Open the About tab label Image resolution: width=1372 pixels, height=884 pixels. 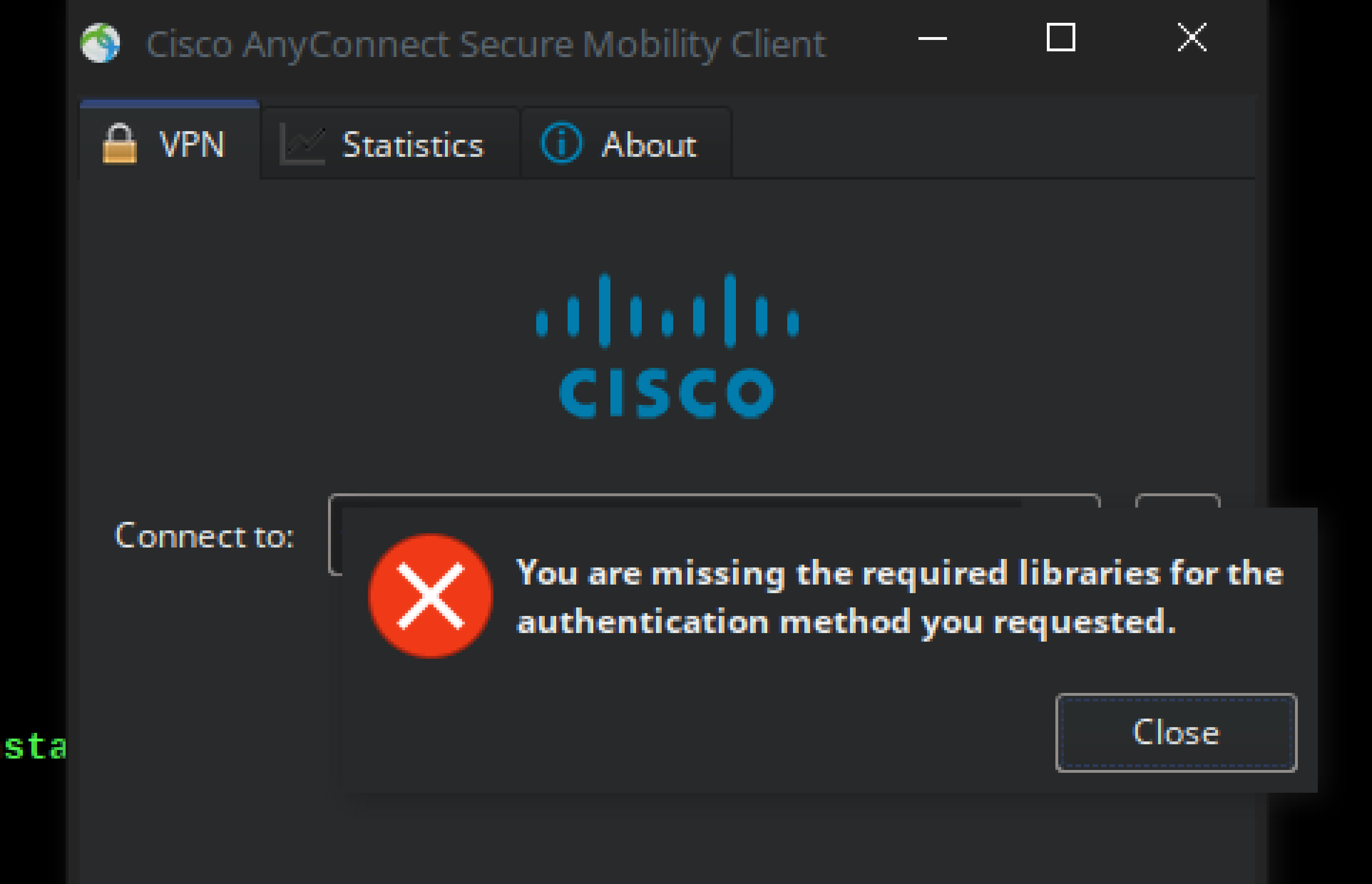tap(649, 144)
